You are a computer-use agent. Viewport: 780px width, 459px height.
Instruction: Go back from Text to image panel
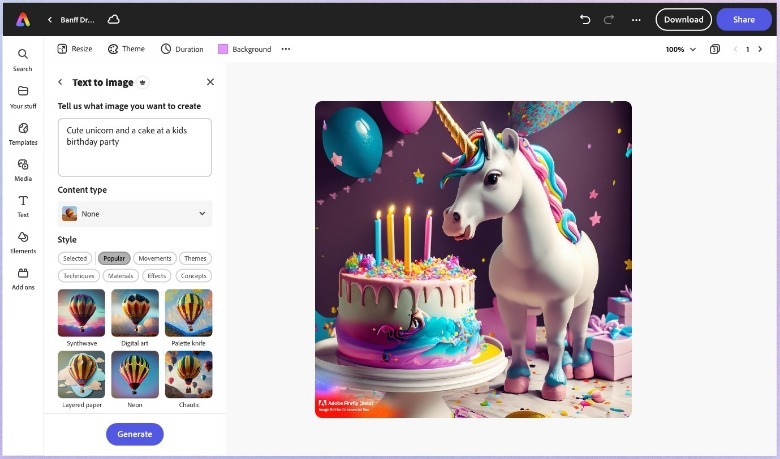60,82
